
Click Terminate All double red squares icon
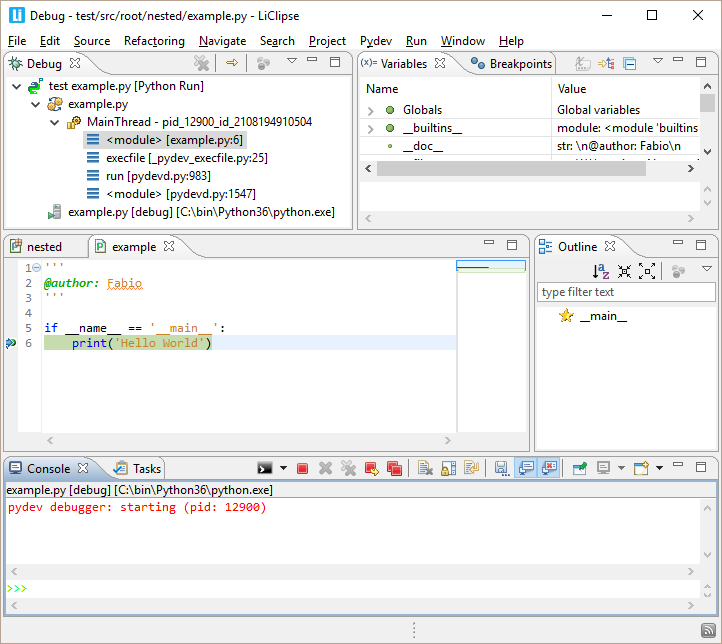point(394,469)
